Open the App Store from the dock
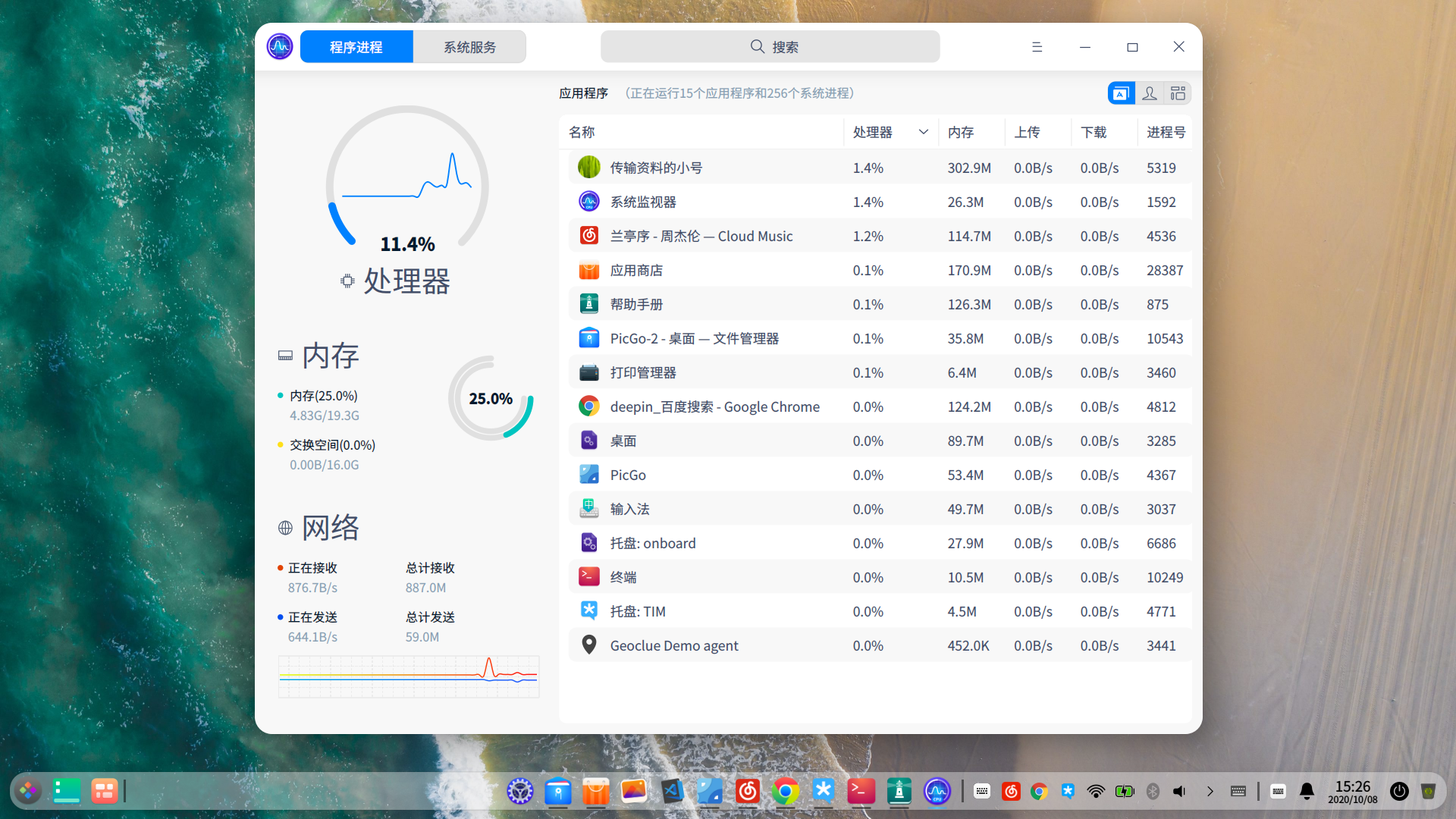 click(x=596, y=791)
